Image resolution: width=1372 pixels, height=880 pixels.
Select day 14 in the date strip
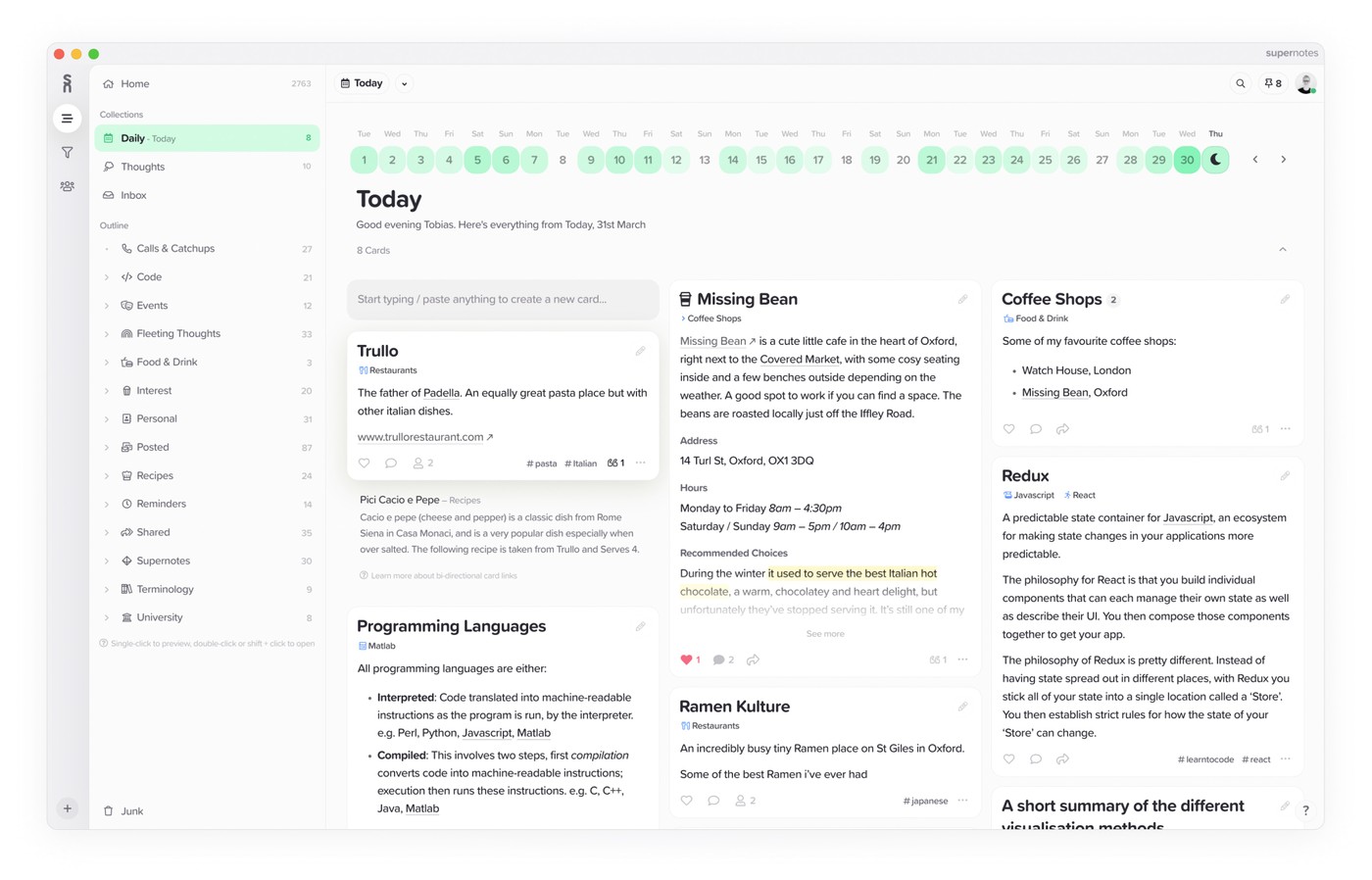732,159
